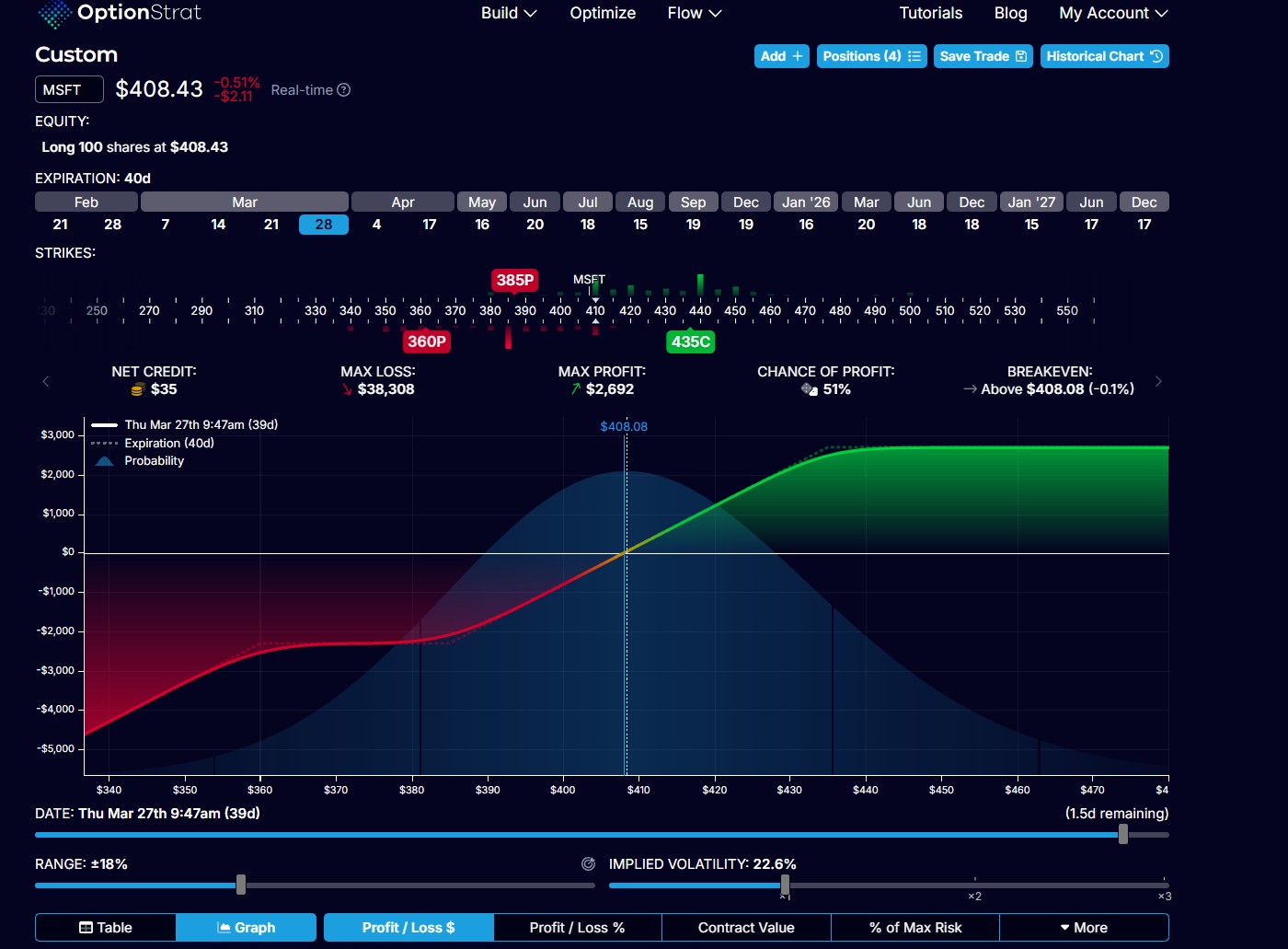Select the Contract Value tab
This screenshot has width=1288, height=949.
tap(746, 928)
